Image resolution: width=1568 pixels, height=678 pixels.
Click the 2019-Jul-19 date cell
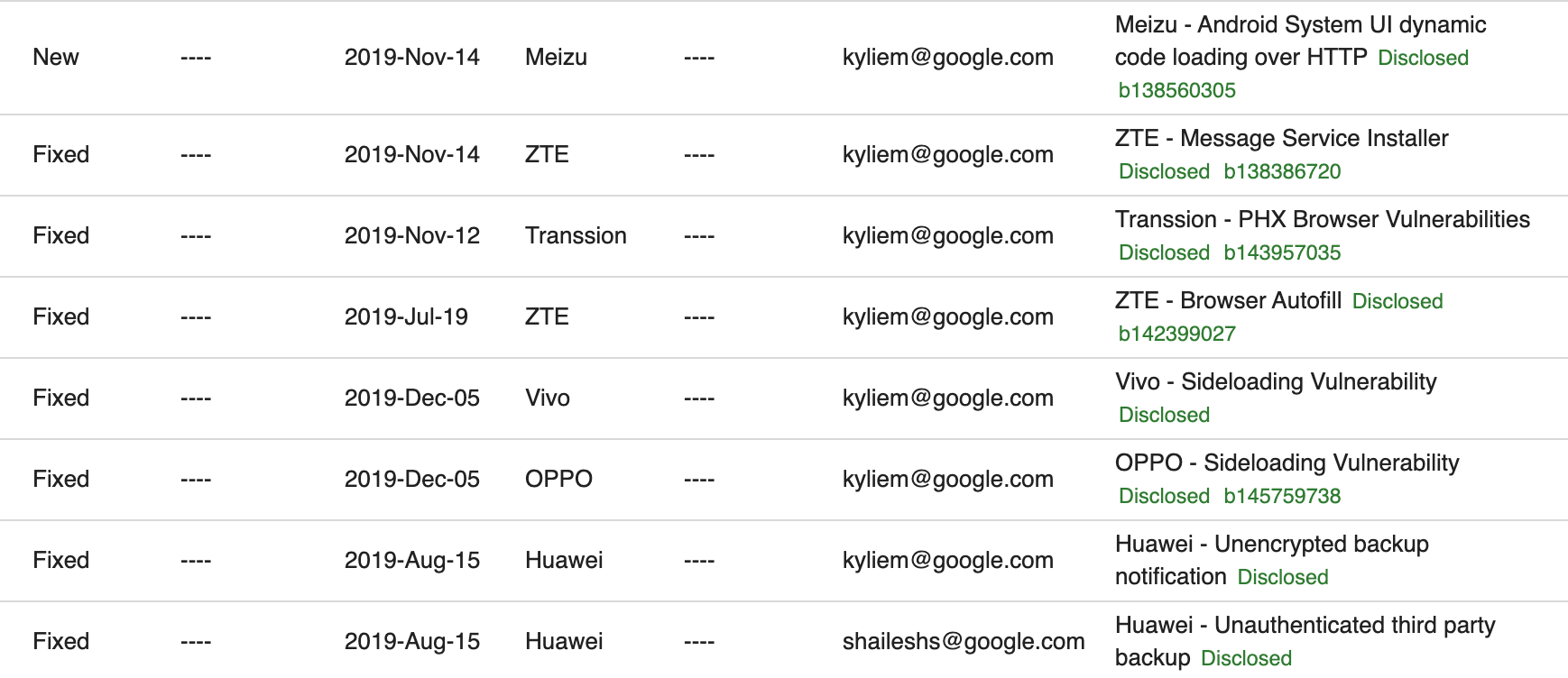(406, 316)
